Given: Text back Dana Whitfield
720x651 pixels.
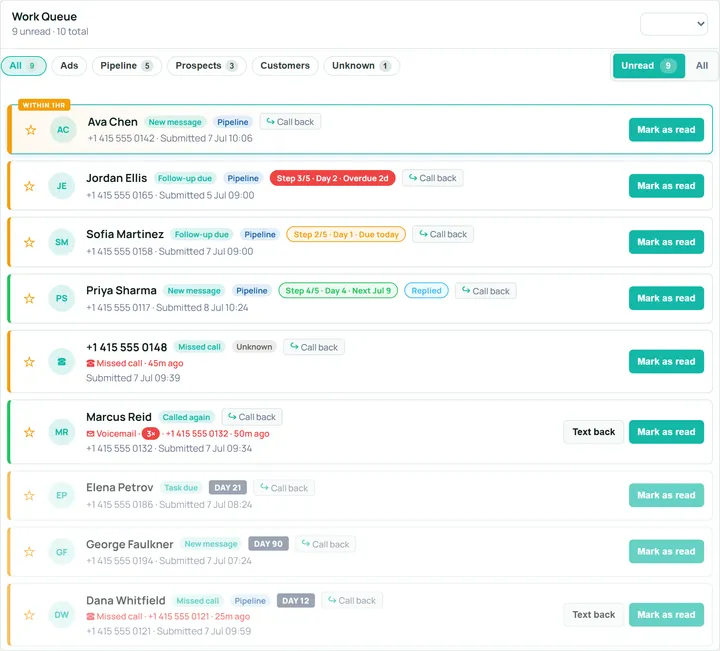Looking at the screenshot, I should (x=594, y=615).
